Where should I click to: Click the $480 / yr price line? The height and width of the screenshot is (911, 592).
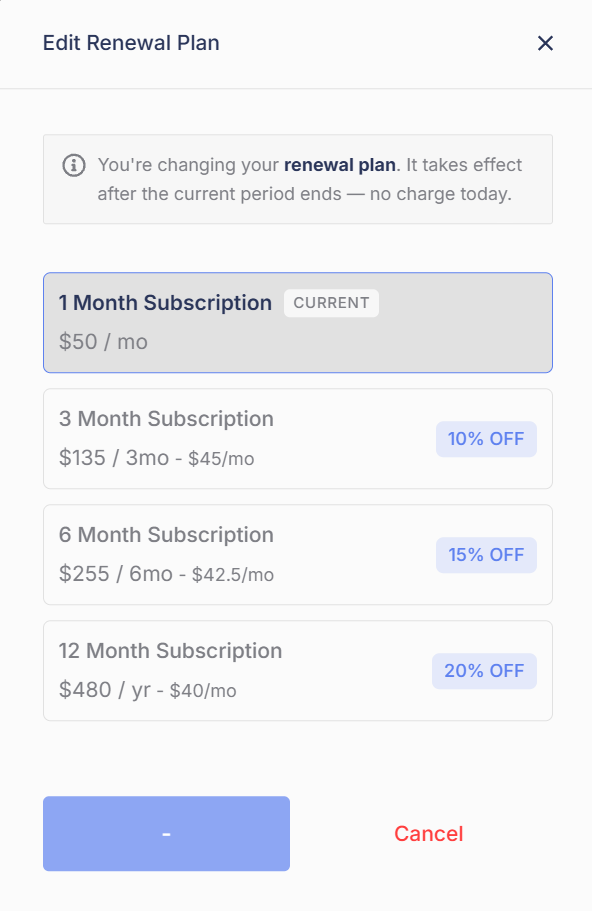[148, 690]
